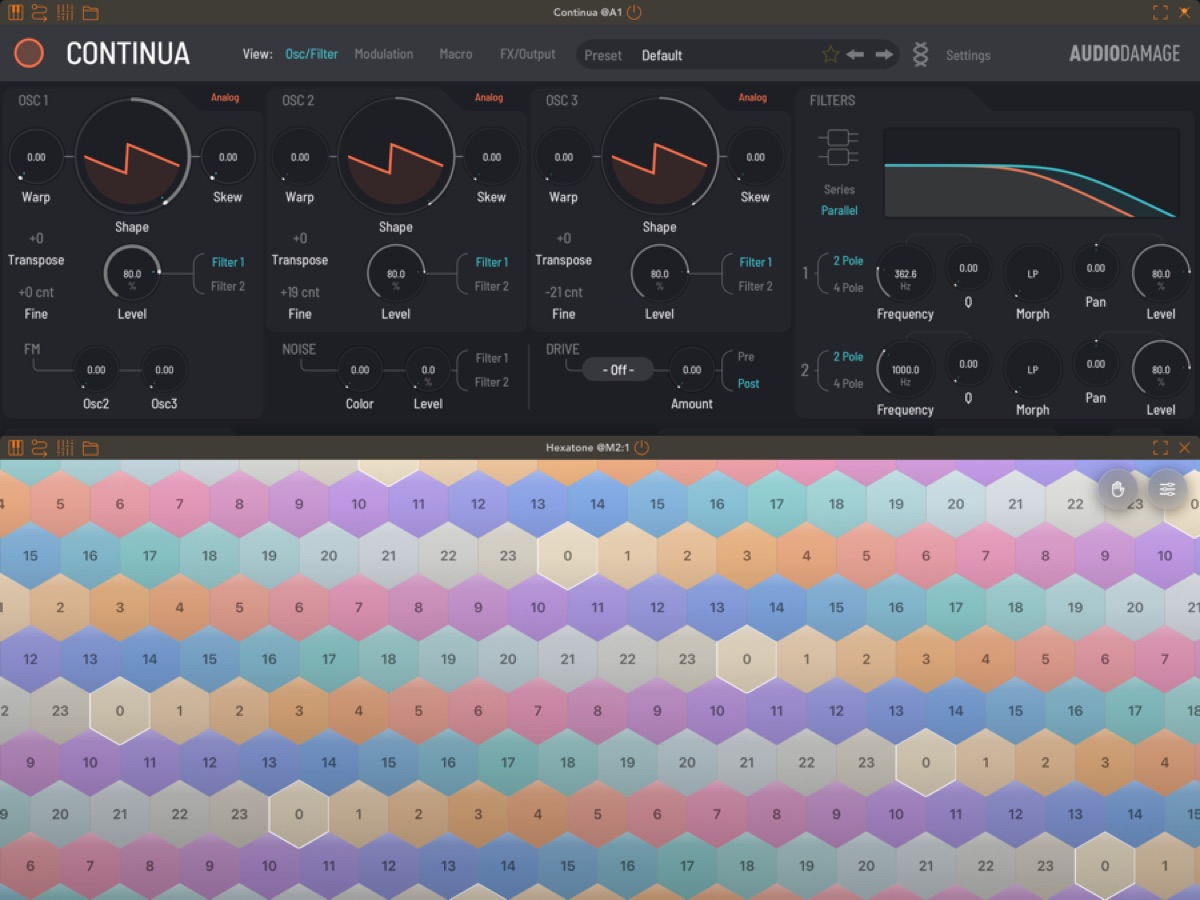Screen dimensions: 1200x900
Task: Click the OSC 1 Warp knob
Action: 36,157
